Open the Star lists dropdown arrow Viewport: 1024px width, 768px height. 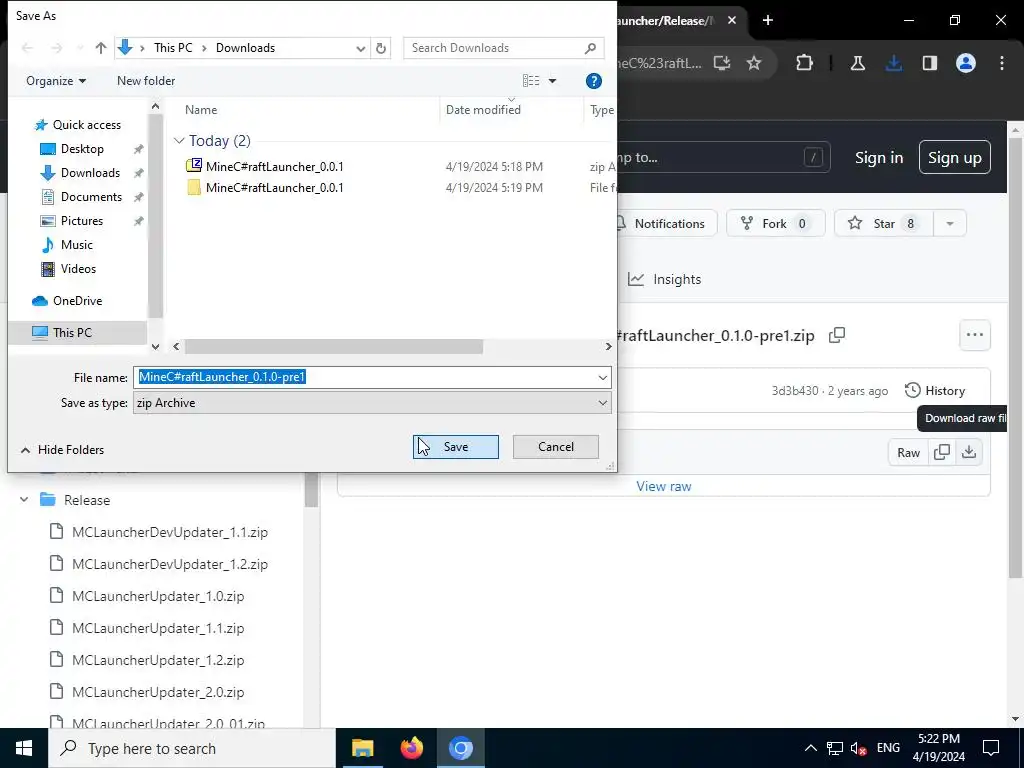pyautogui.click(x=950, y=223)
